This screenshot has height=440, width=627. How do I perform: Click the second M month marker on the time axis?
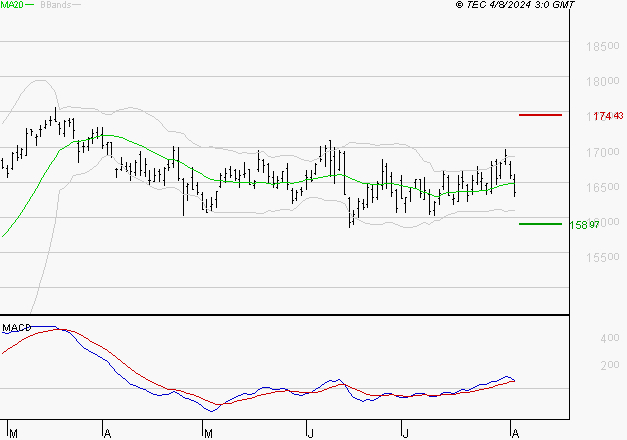click(x=208, y=434)
